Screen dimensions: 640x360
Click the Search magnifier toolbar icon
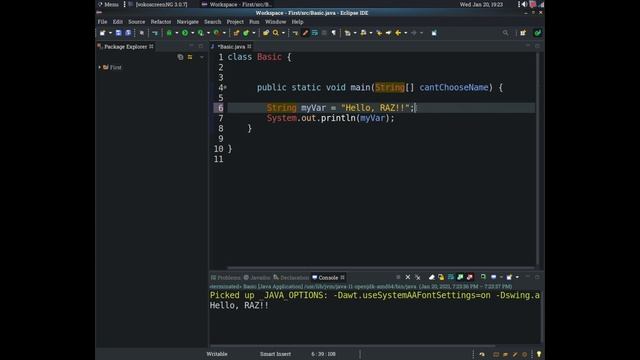[276, 33]
